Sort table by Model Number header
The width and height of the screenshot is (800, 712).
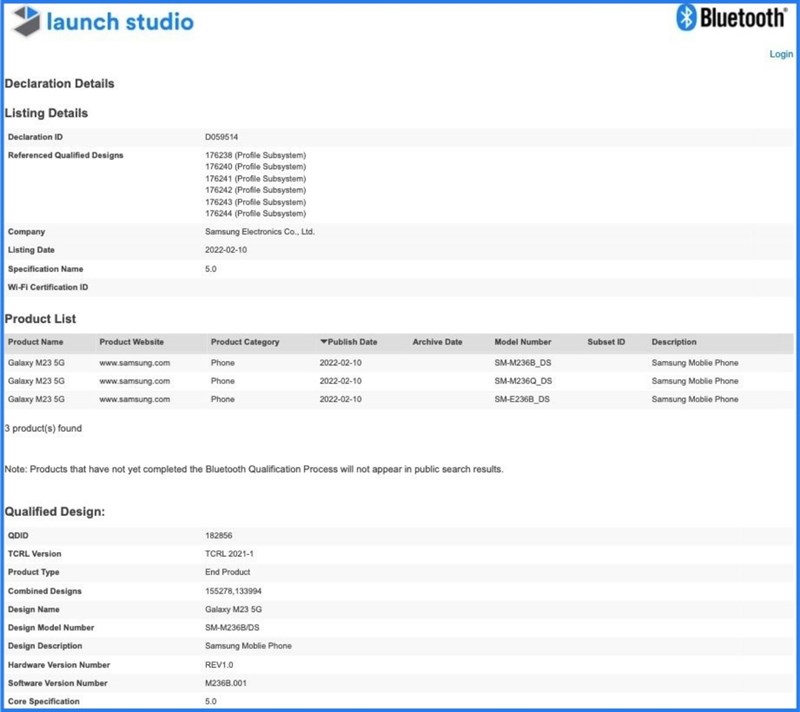click(x=522, y=342)
